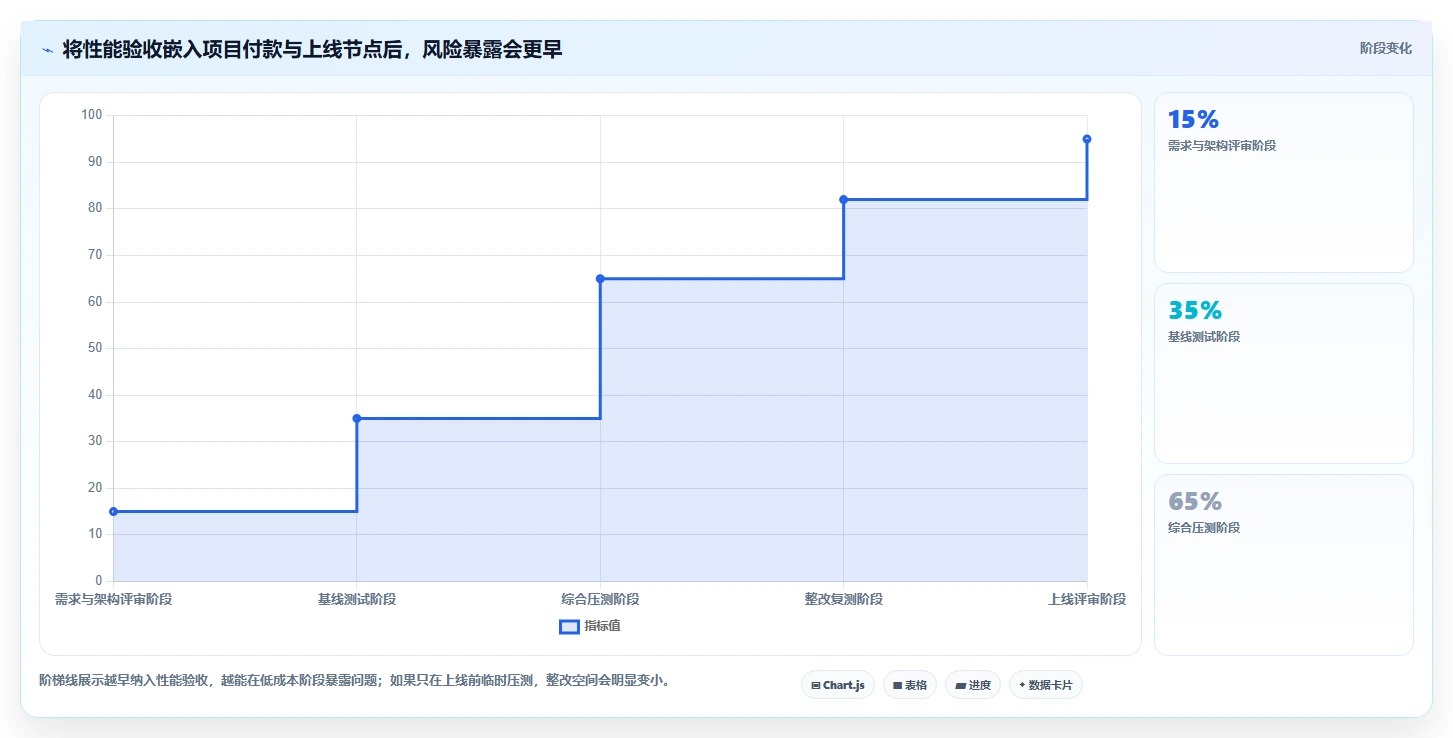Screen dimensions: 1453x738
Task: Open the 15% 需求与架构评审阶段 card
Action: tap(1284, 183)
